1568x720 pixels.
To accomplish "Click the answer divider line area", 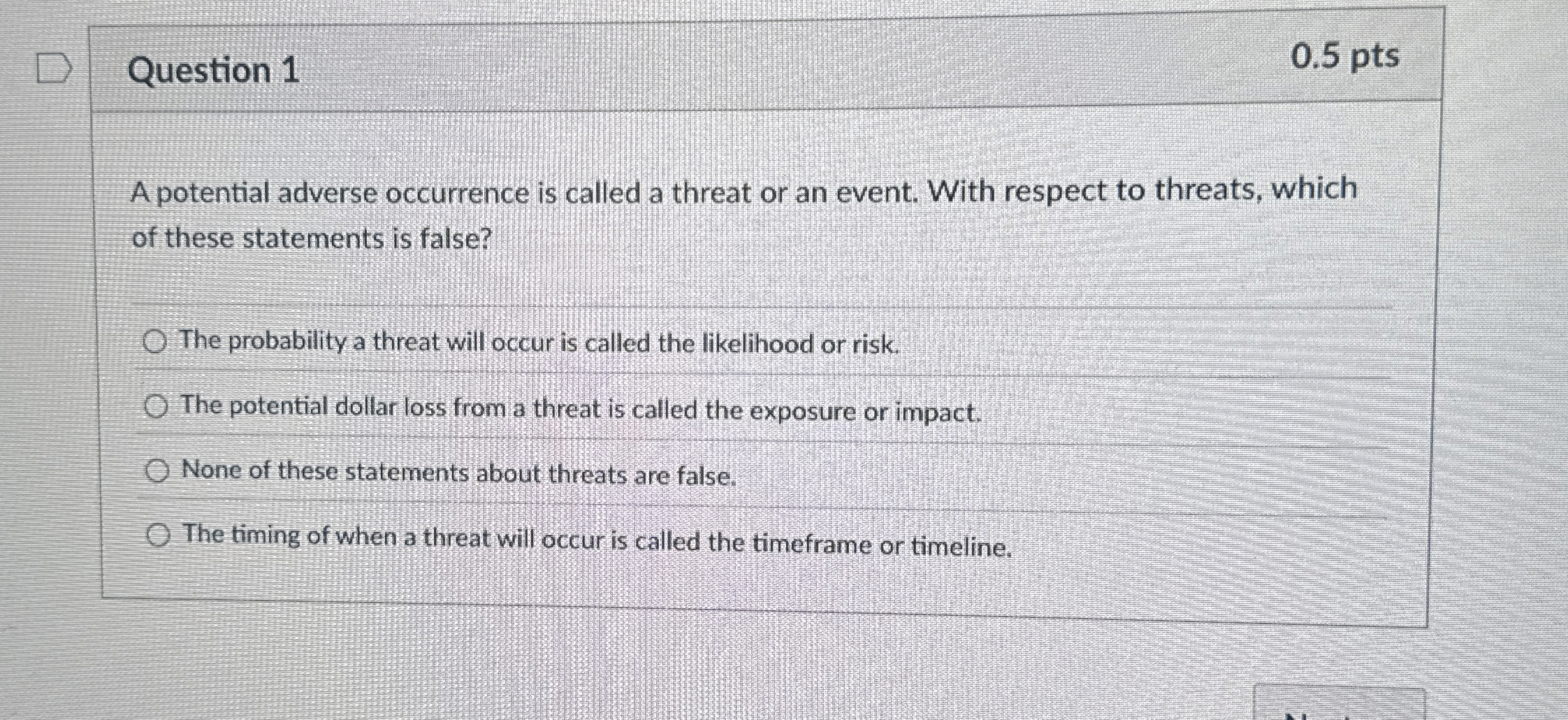I will (x=699, y=375).
